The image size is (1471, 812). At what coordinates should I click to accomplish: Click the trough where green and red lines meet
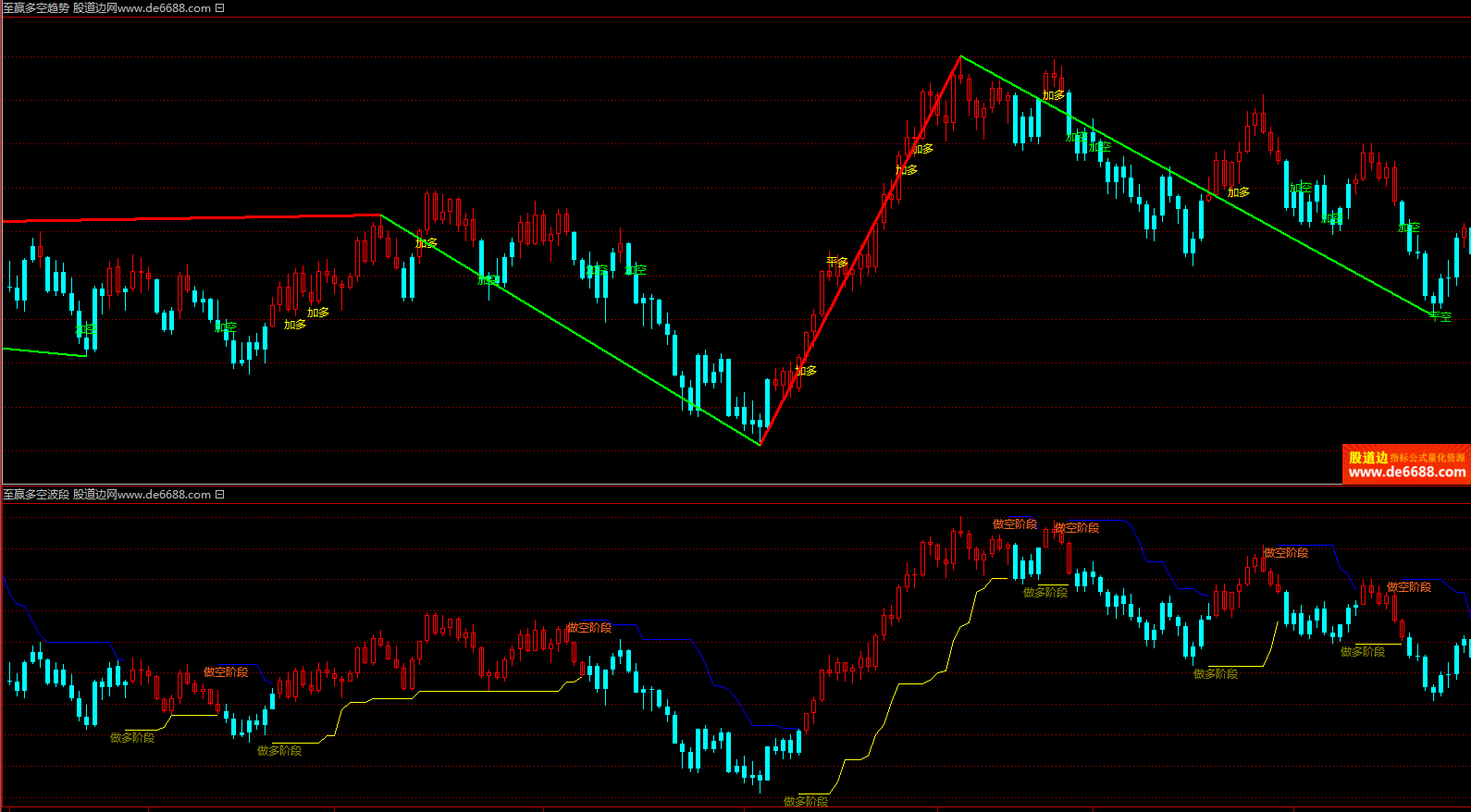pos(760,445)
